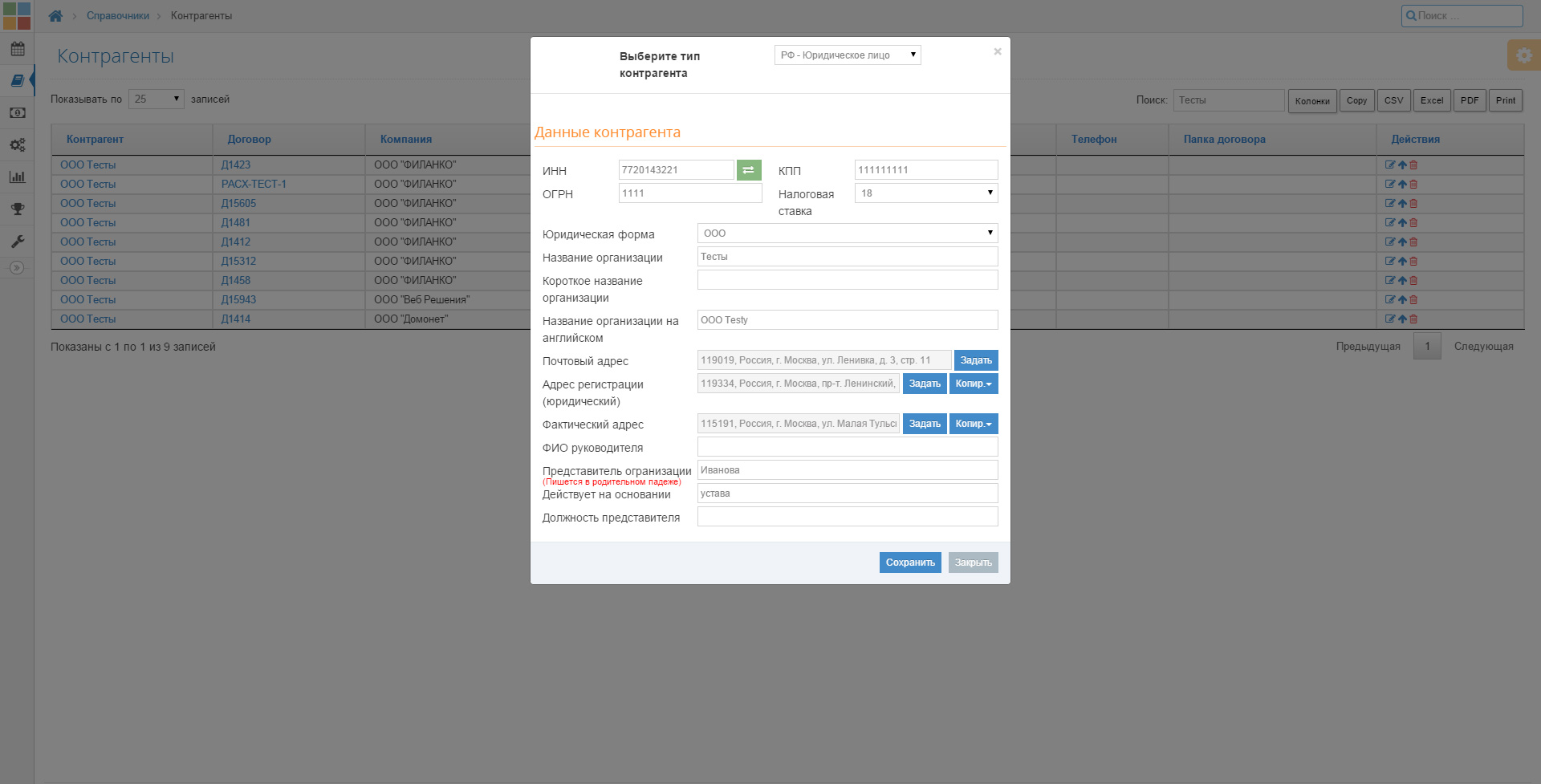
Task: Go to Справочники in the breadcrumb
Action: pyautogui.click(x=118, y=16)
